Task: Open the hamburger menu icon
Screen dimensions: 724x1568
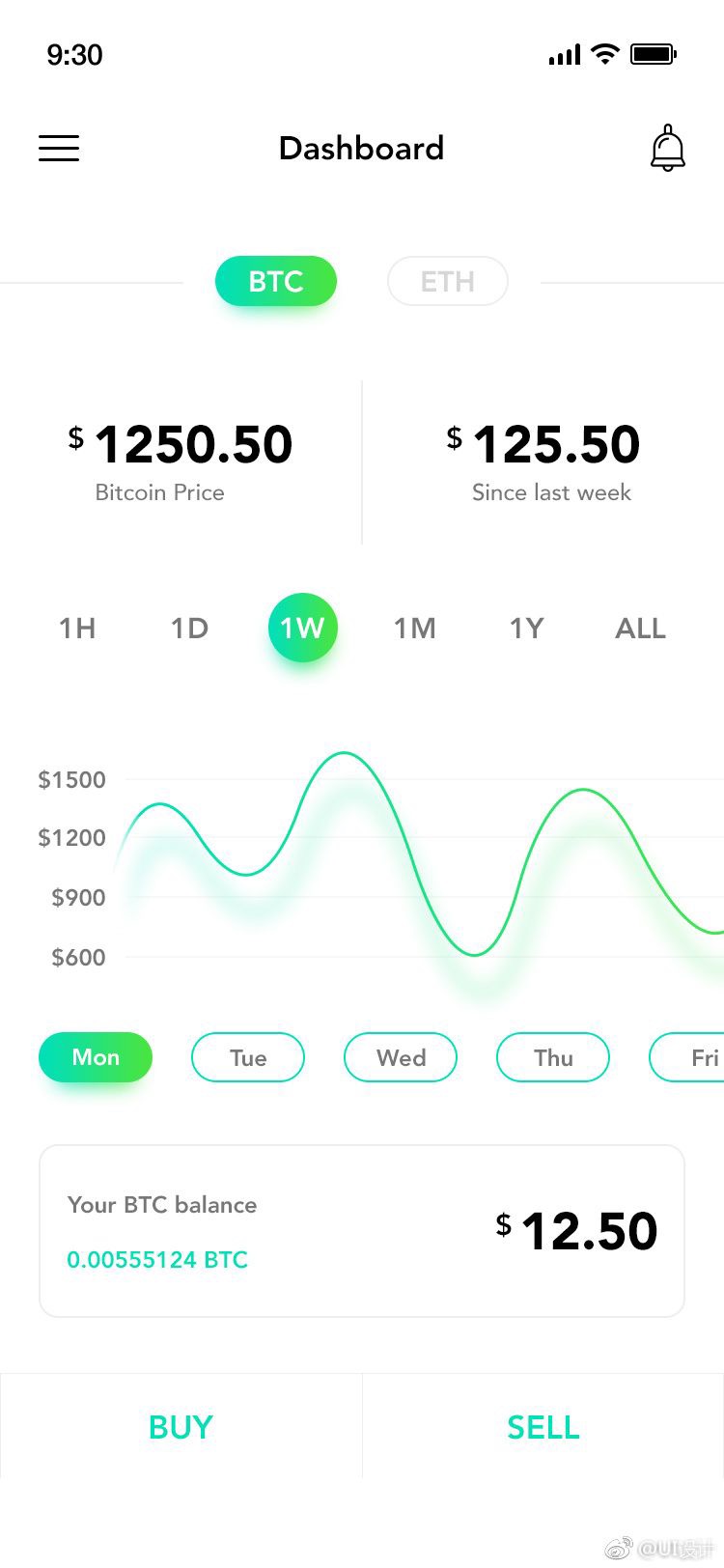Action: (59, 148)
